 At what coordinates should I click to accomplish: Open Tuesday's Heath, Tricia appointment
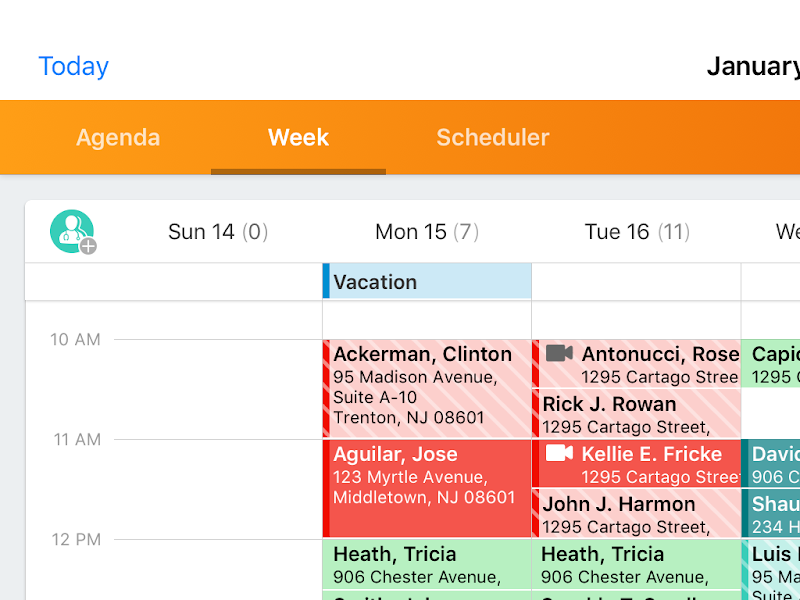(637, 564)
